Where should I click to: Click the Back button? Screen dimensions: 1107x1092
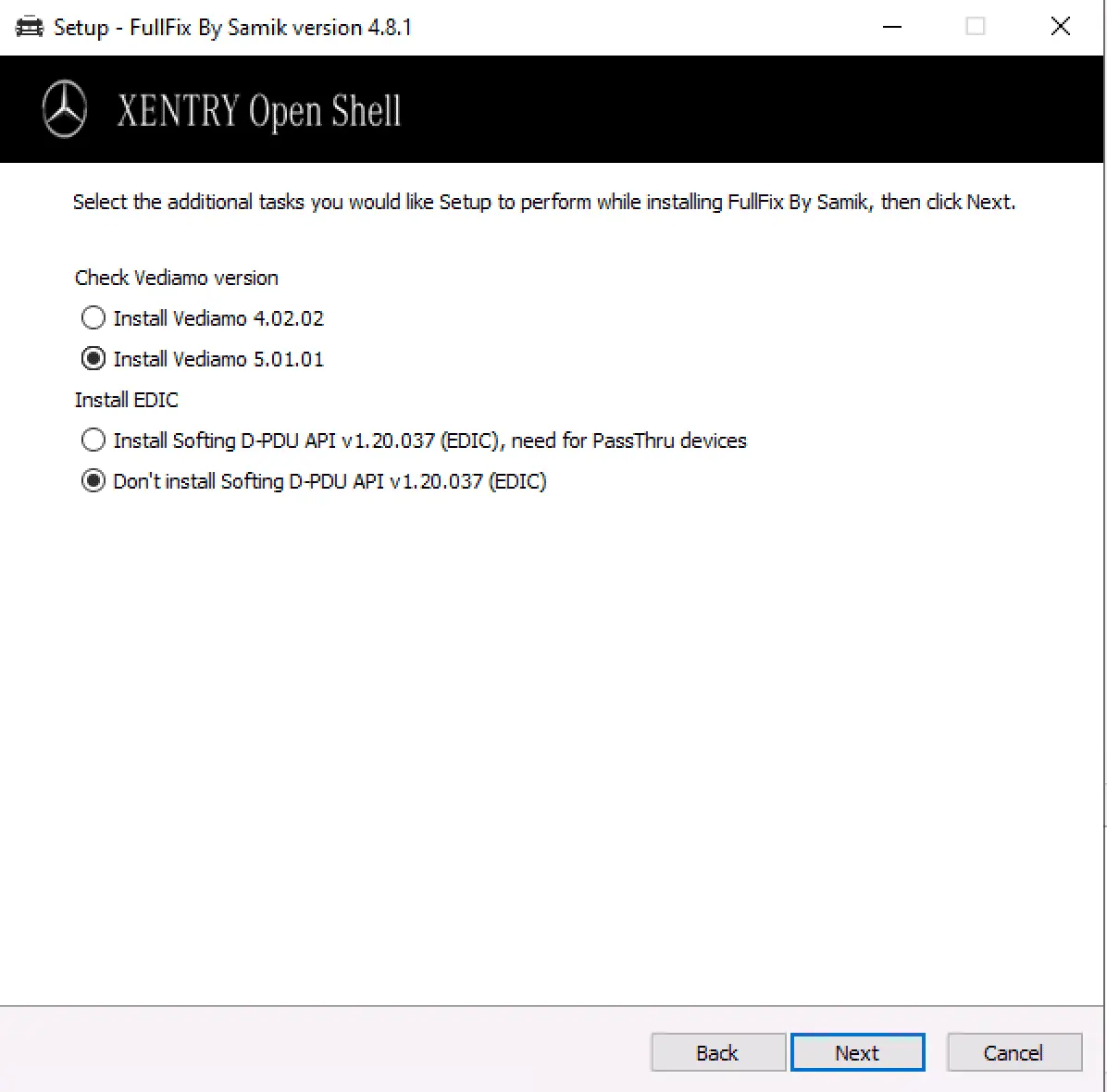point(717,1052)
